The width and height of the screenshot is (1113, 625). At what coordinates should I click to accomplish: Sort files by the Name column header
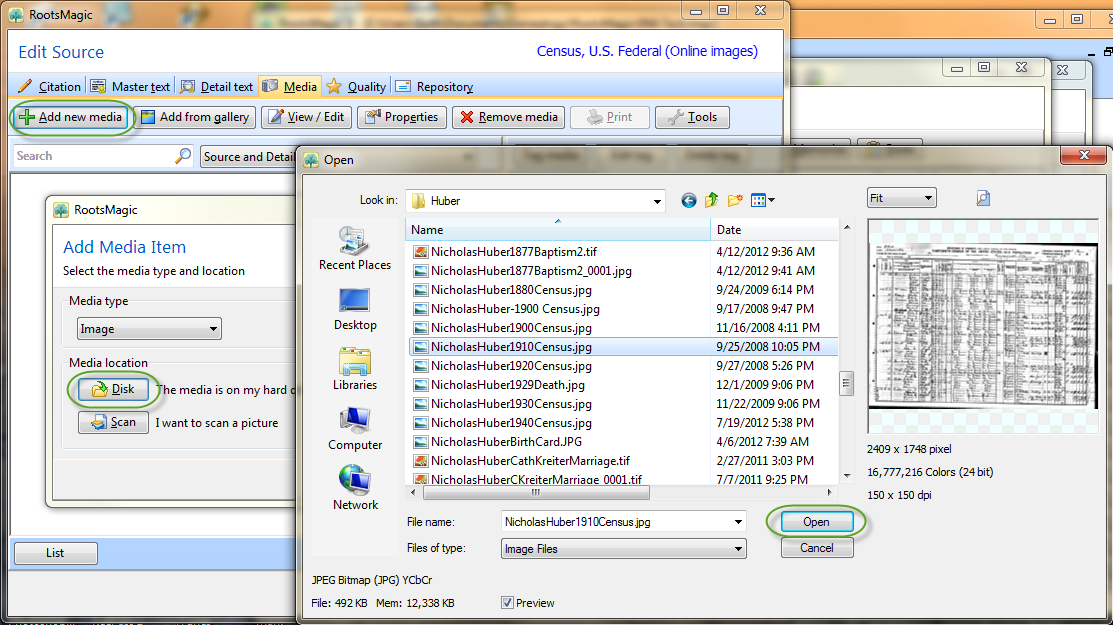pos(558,230)
